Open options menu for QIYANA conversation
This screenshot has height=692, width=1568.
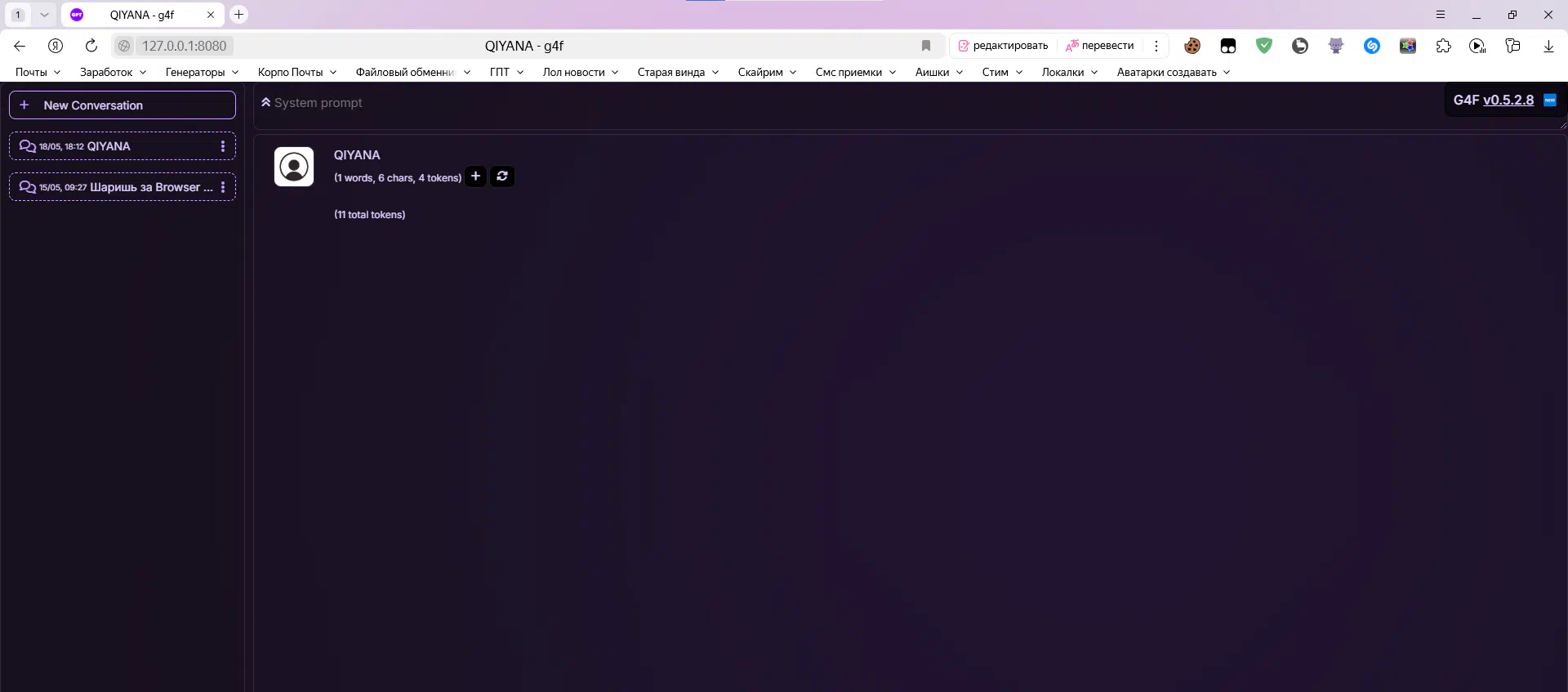(x=223, y=146)
